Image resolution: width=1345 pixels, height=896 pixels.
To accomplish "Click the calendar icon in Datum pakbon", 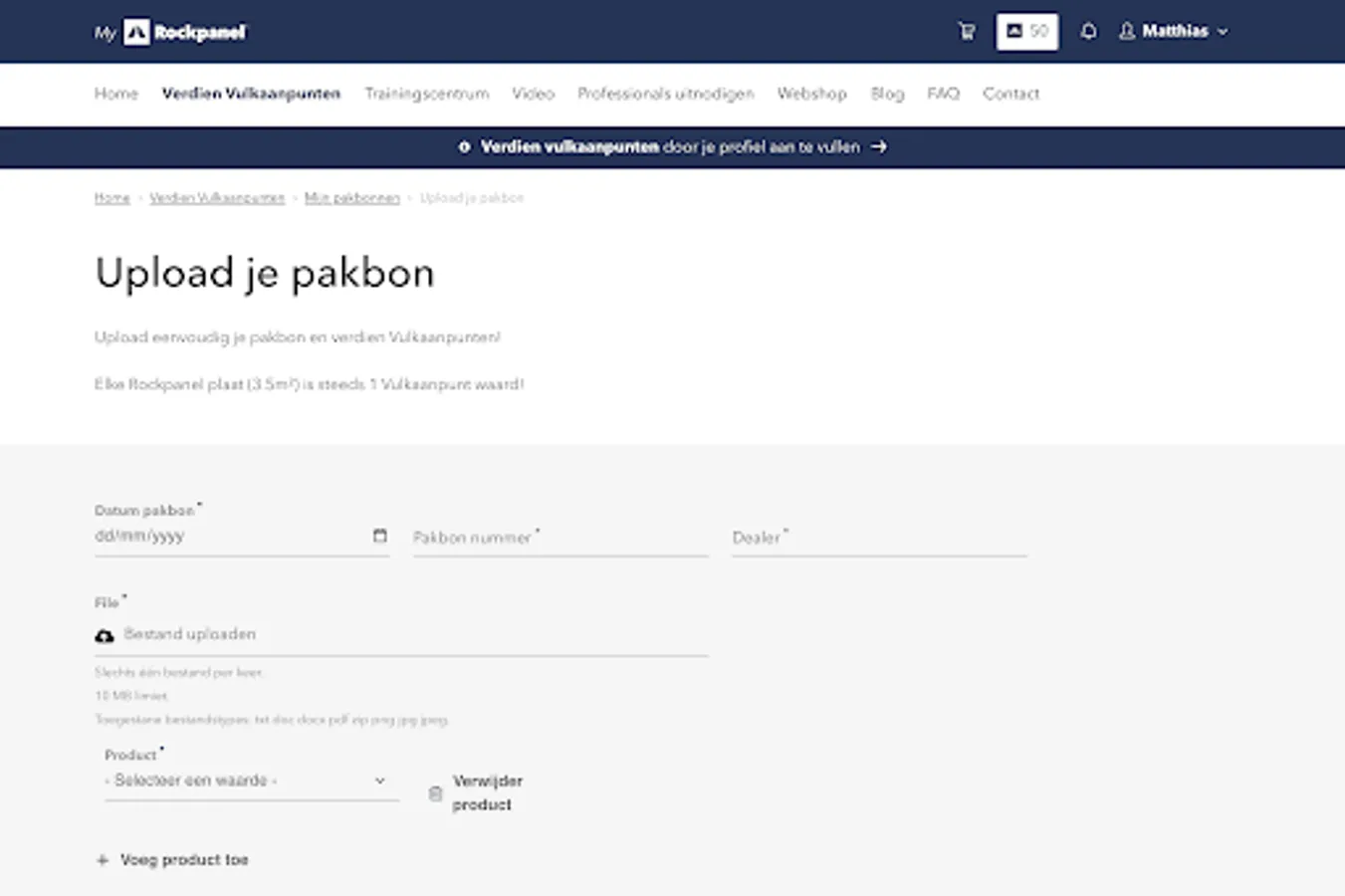I will tap(379, 536).
